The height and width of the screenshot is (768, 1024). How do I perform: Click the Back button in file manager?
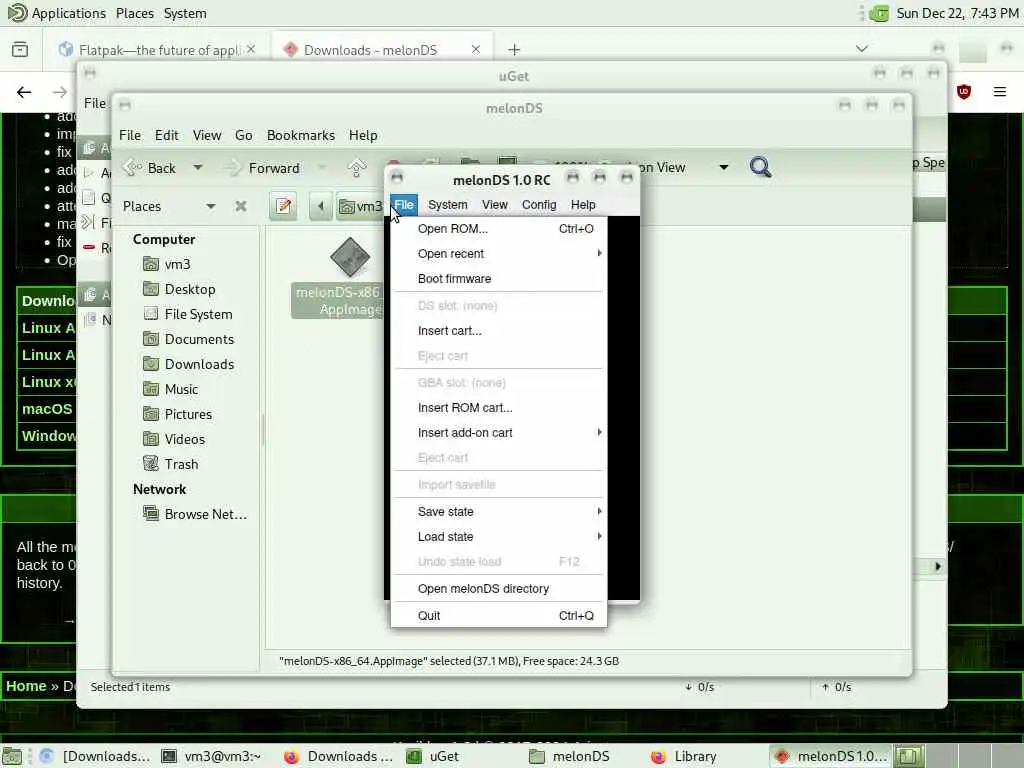(150, 168)
